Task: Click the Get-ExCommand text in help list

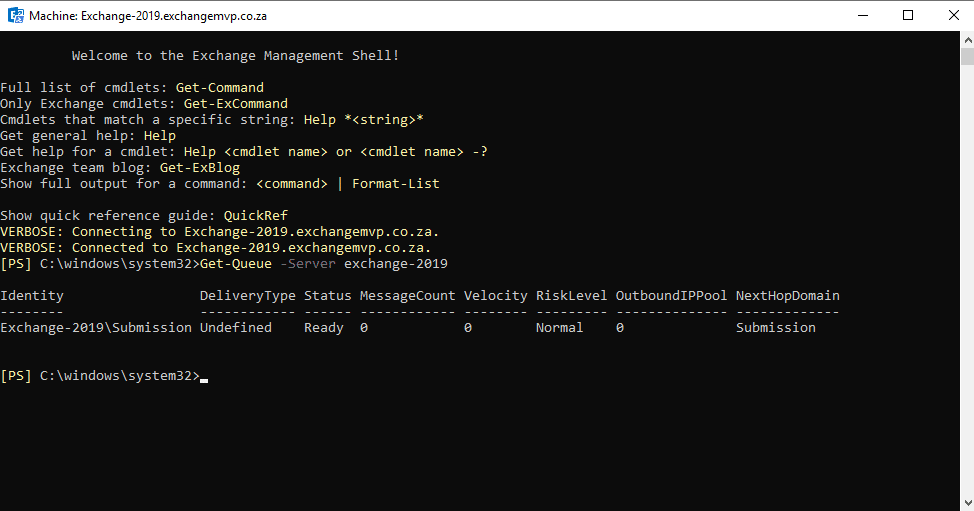Action: pos(236,104)
